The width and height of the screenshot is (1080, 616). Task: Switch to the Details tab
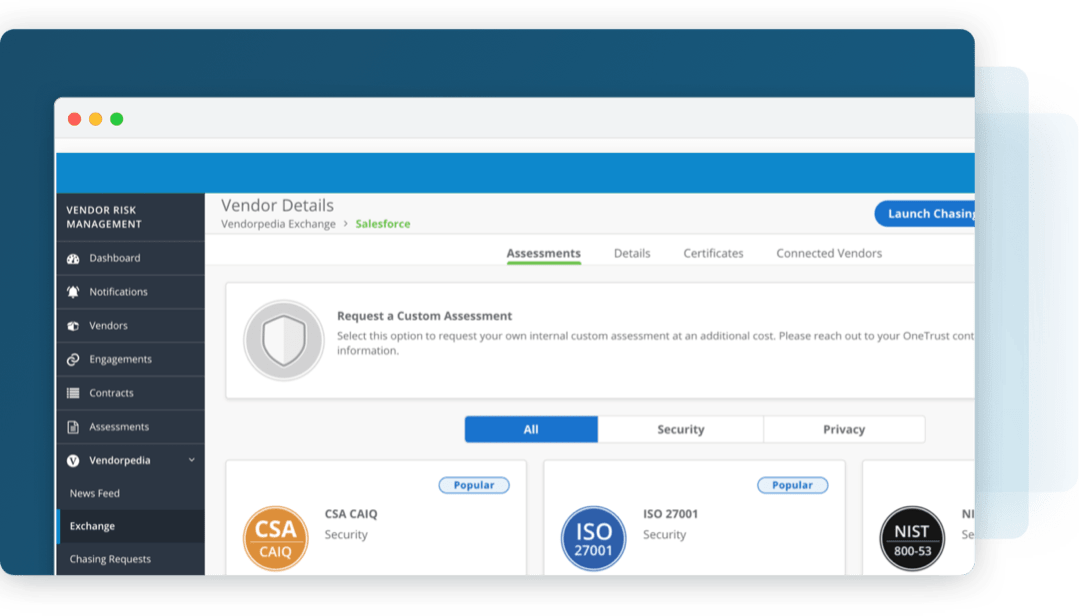pos(632,254)
